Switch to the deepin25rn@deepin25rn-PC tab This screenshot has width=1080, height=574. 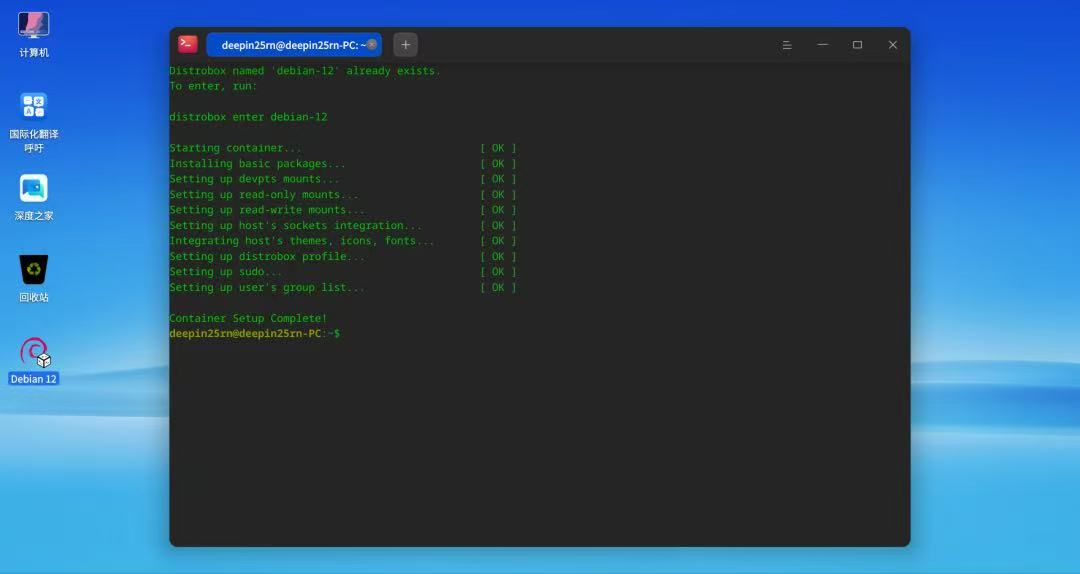pyautogui.click(x=293, y=45)
